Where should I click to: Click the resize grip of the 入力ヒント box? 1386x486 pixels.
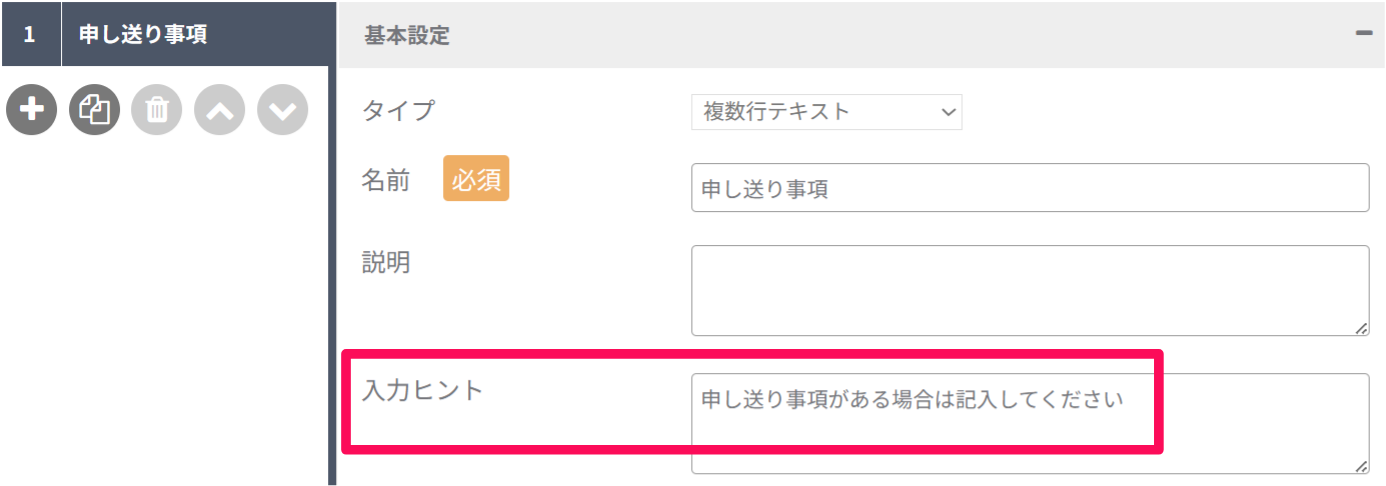[x=1362, y=466]
